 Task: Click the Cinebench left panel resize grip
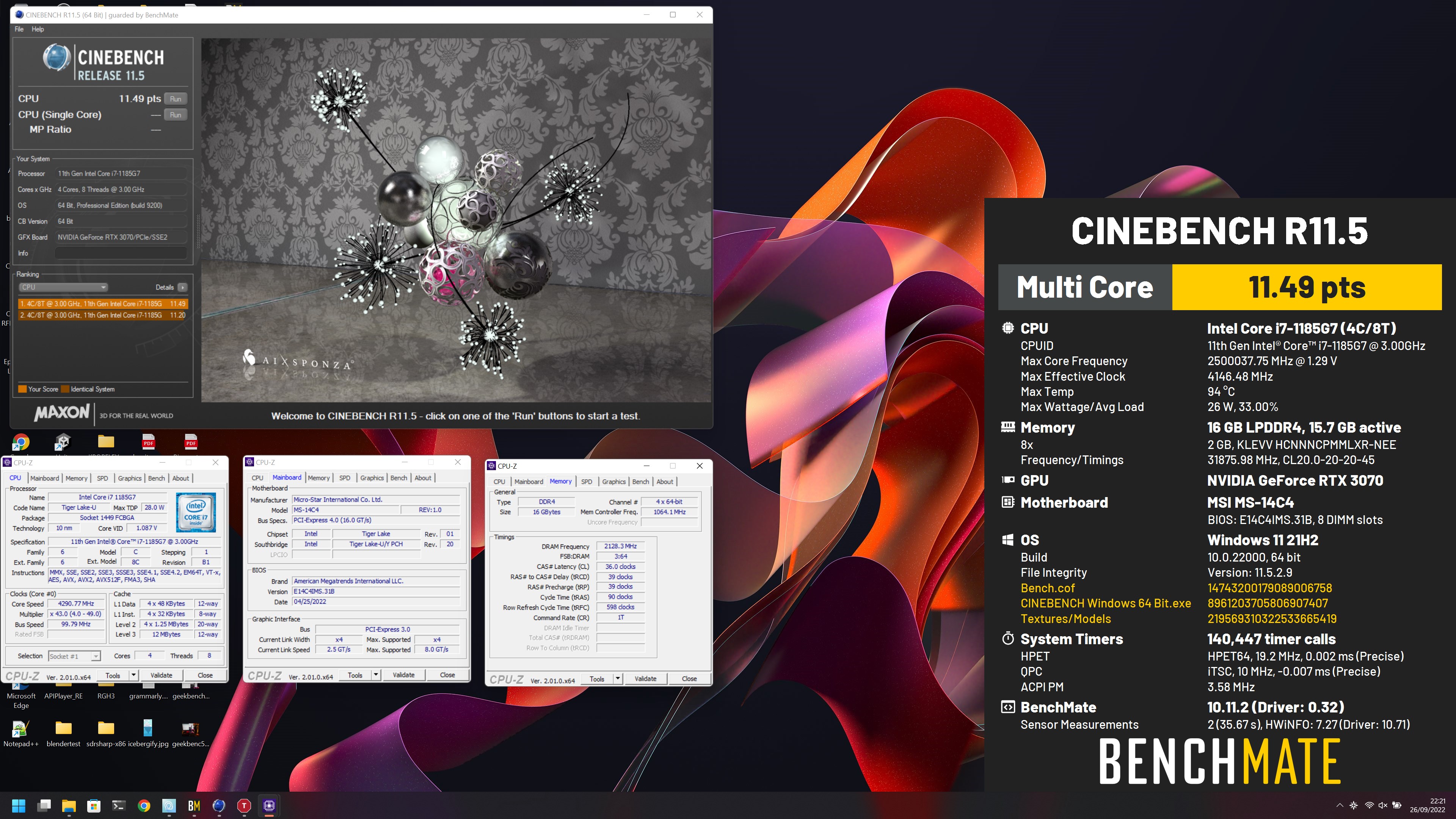coord(198,232)
